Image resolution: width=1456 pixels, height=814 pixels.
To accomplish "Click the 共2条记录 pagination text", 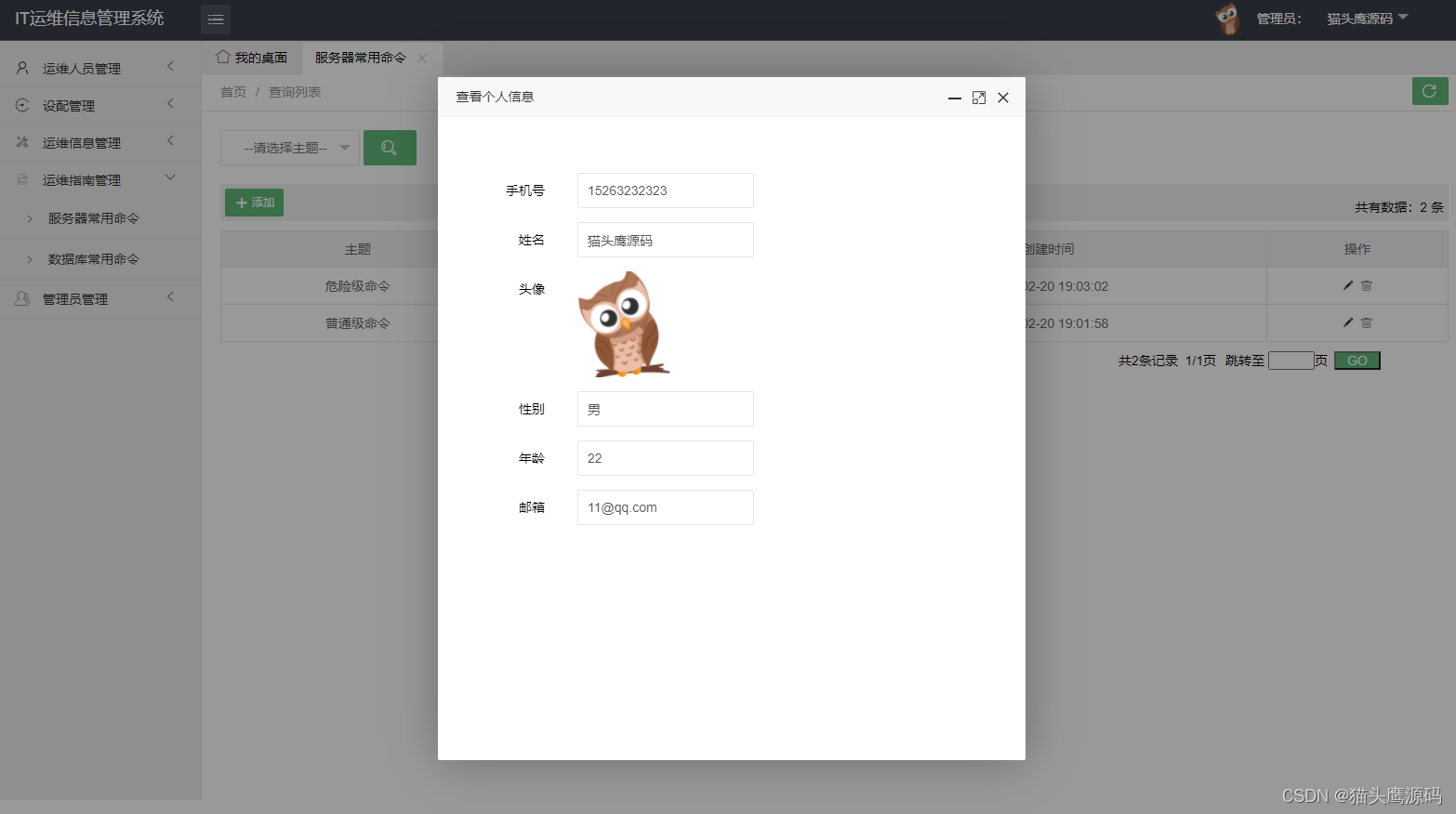I will point(1148,361).
